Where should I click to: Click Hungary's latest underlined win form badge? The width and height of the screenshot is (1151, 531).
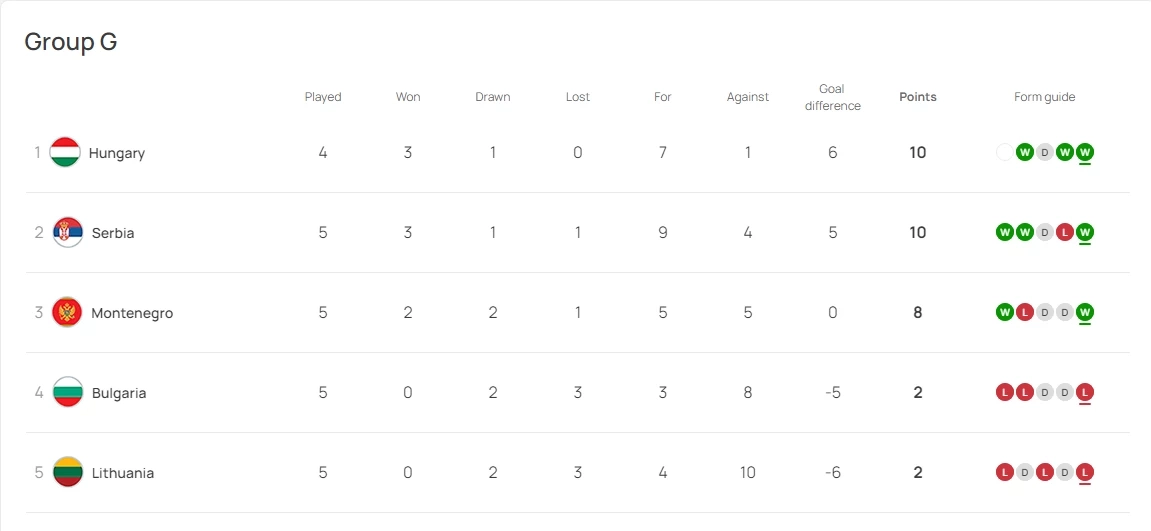[1085, 152]
